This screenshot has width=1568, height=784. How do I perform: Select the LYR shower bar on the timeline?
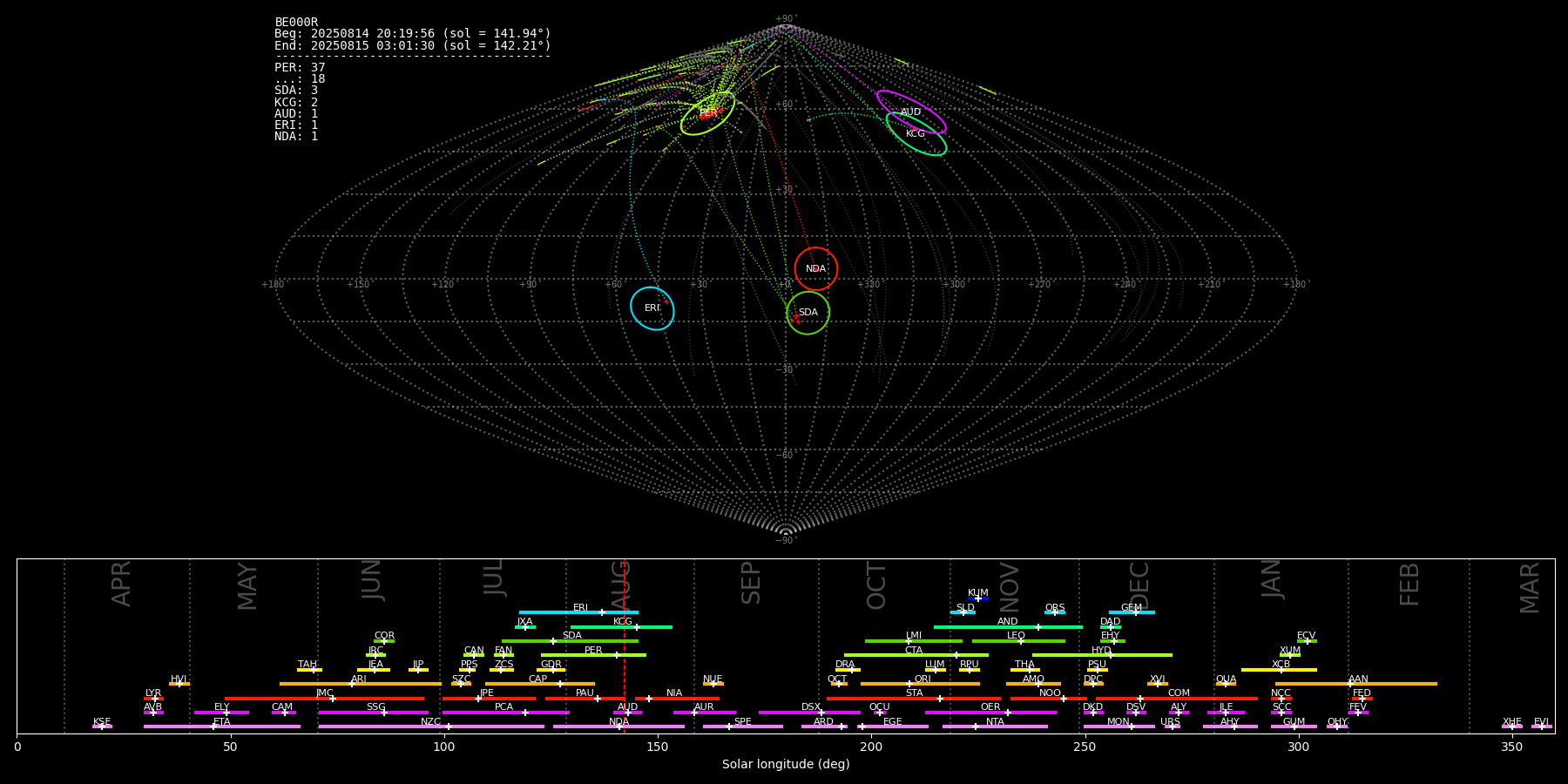coord(153,699)
